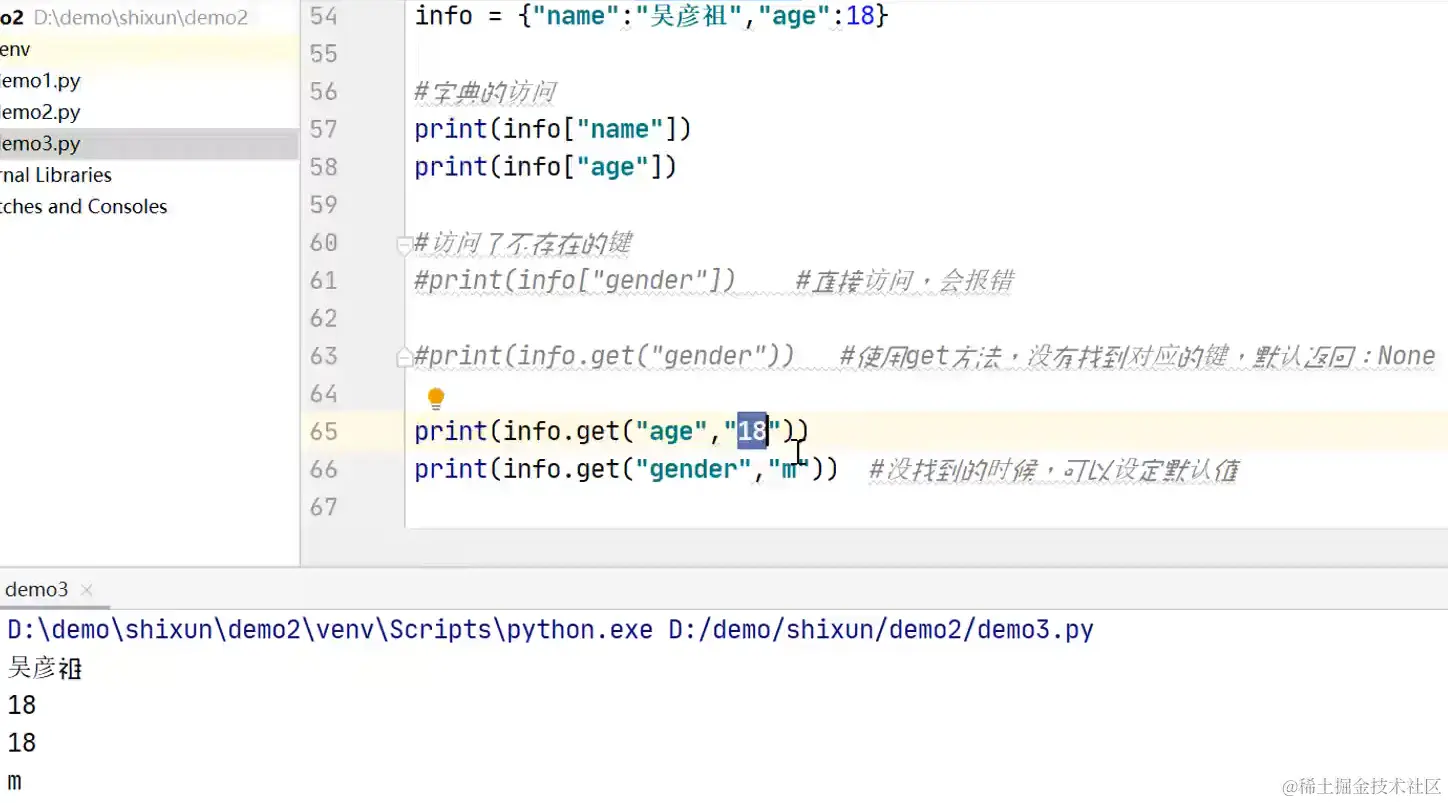Click the python.exe path link in console

coord(330,630)
